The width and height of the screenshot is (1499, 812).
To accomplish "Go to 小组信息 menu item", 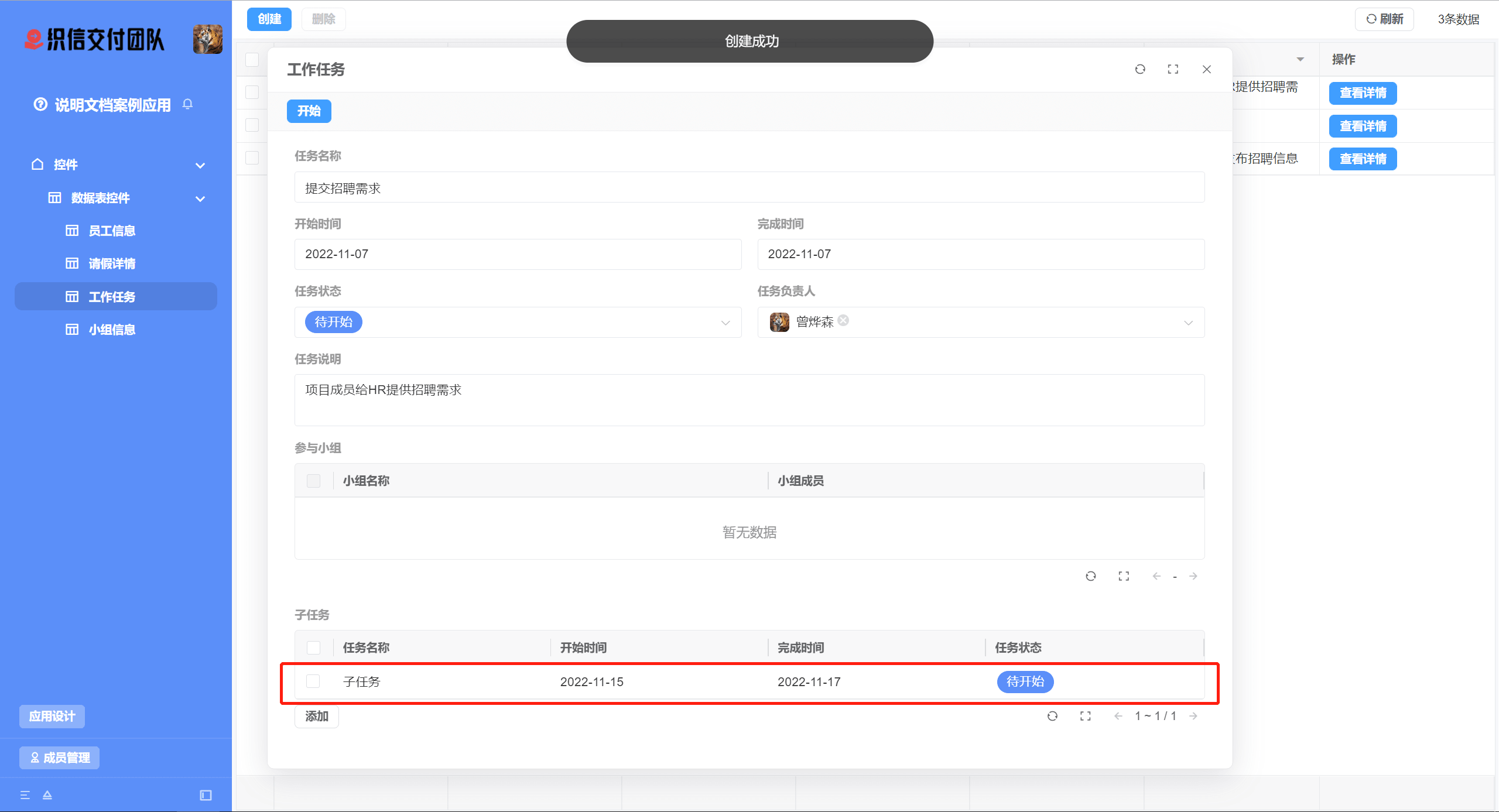I will (111, 330).
